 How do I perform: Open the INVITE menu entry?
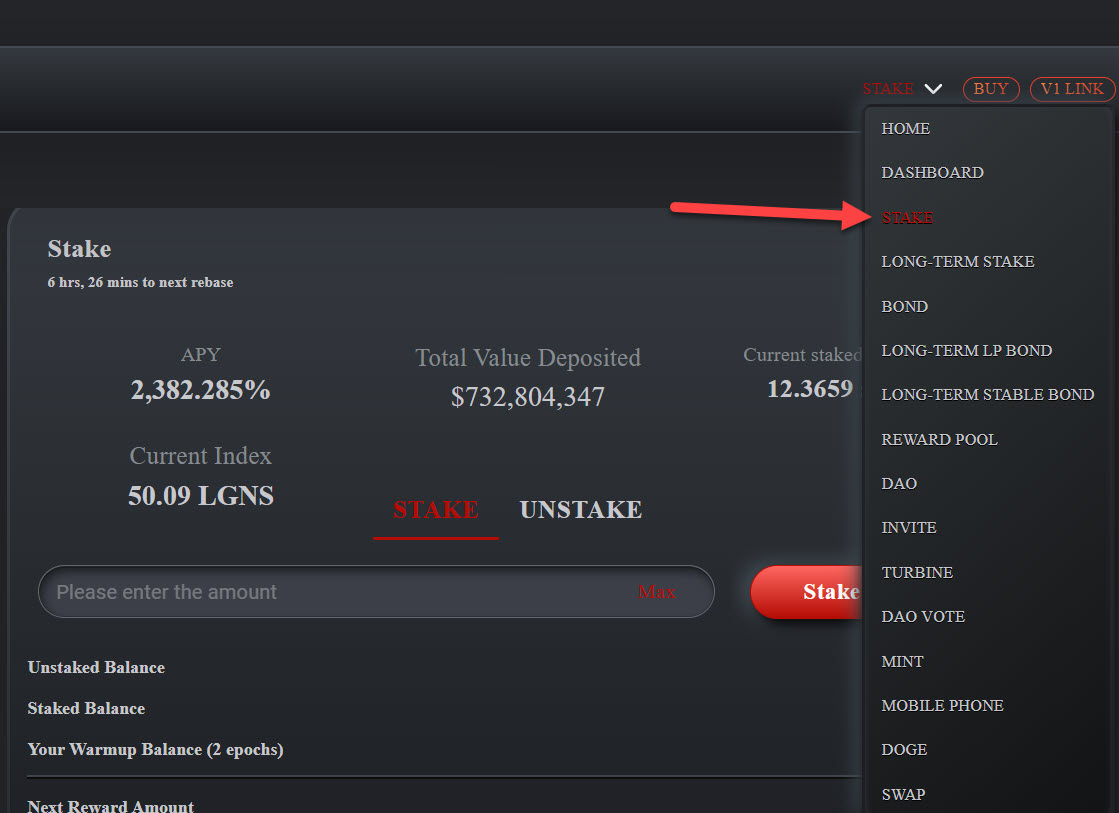(x=908, y=528)
